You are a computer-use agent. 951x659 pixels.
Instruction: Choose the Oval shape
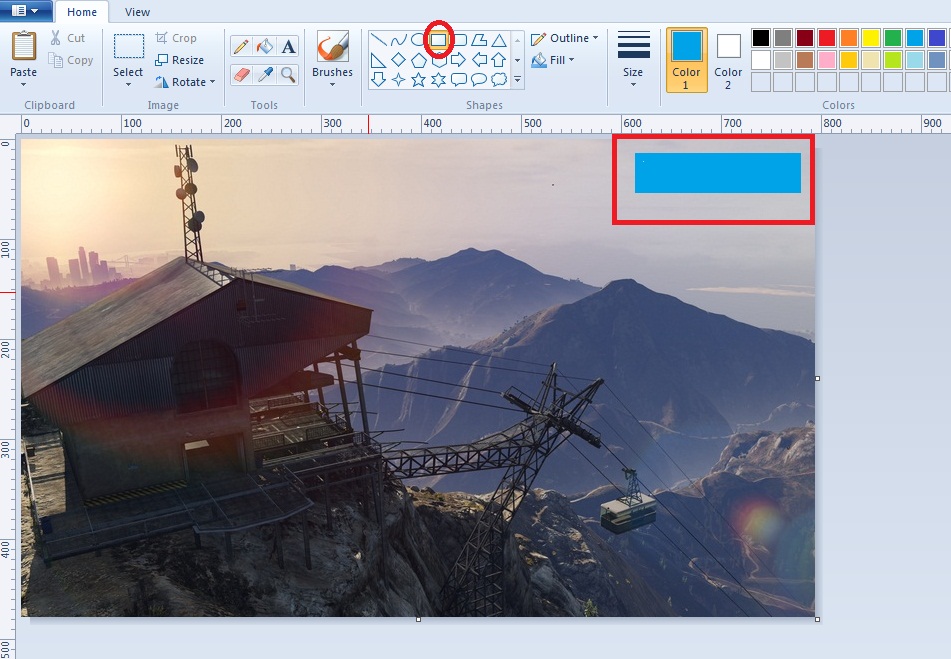[x=418, y=40]
